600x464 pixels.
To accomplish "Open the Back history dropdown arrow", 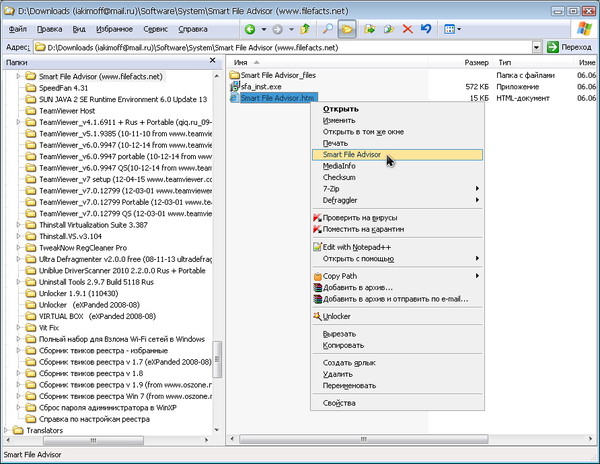I will click(x=264, y=29).
